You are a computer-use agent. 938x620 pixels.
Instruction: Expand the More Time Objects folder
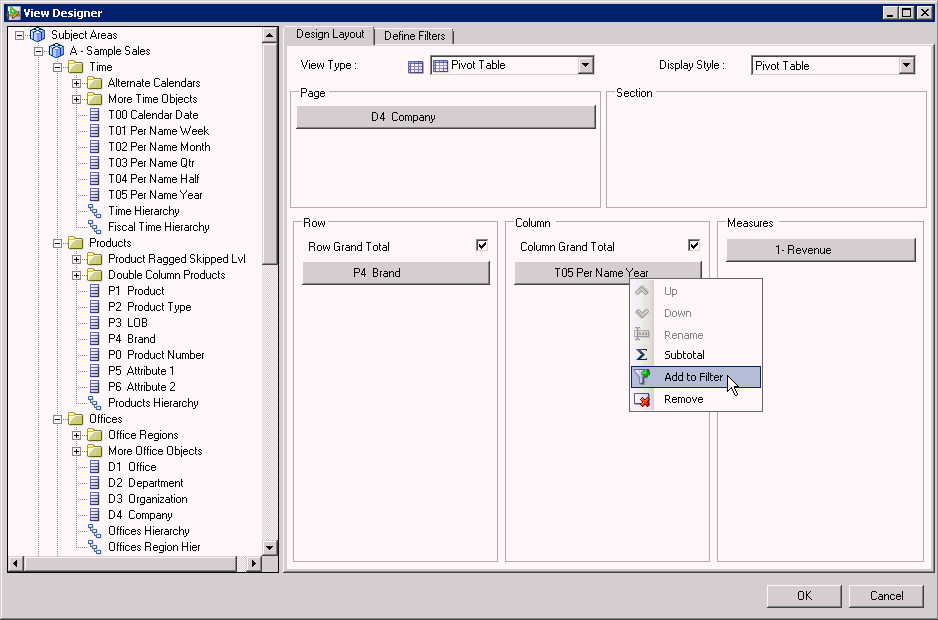[x=77, y=99]
